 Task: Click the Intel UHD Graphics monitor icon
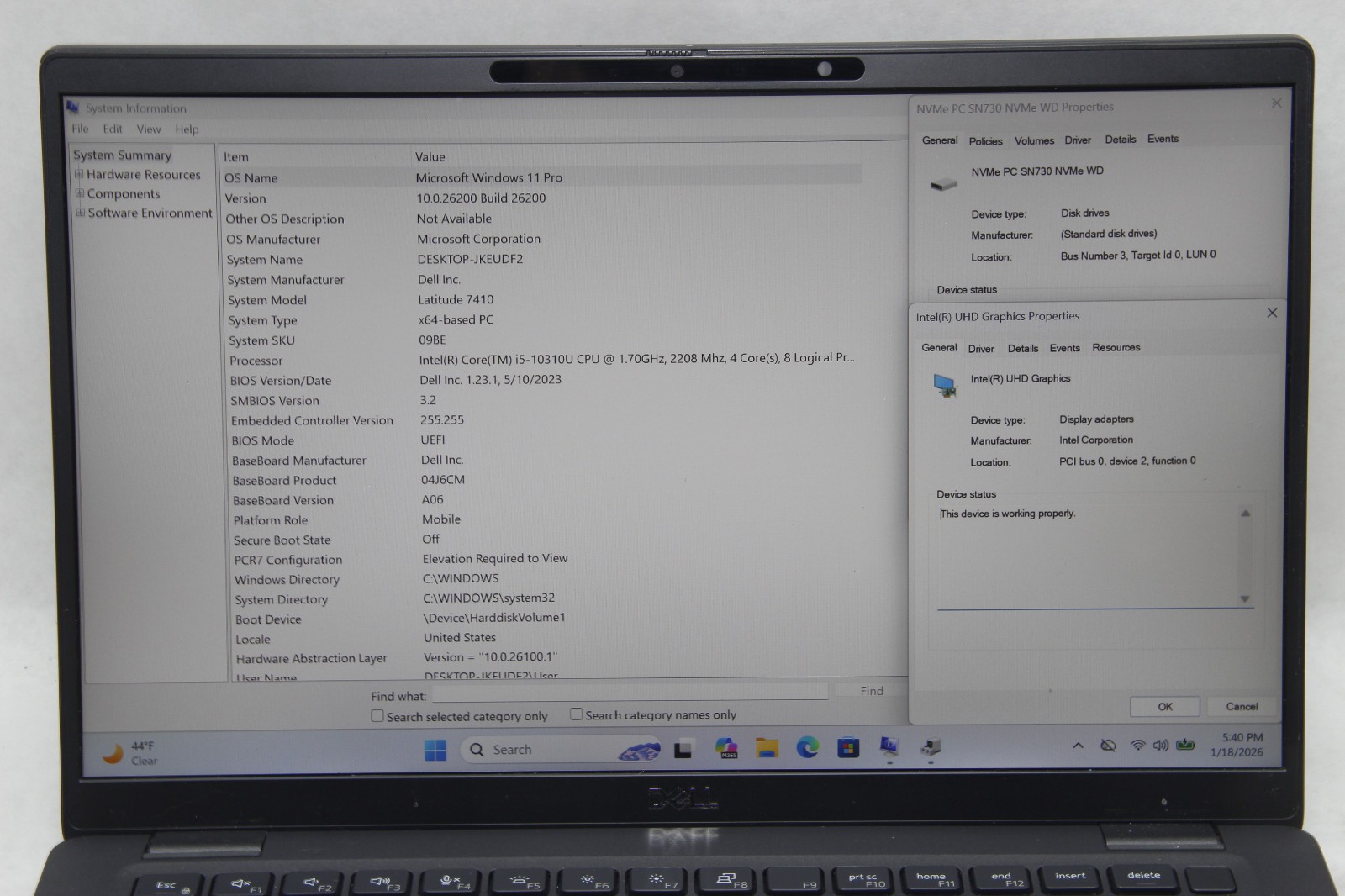[945, 386]
